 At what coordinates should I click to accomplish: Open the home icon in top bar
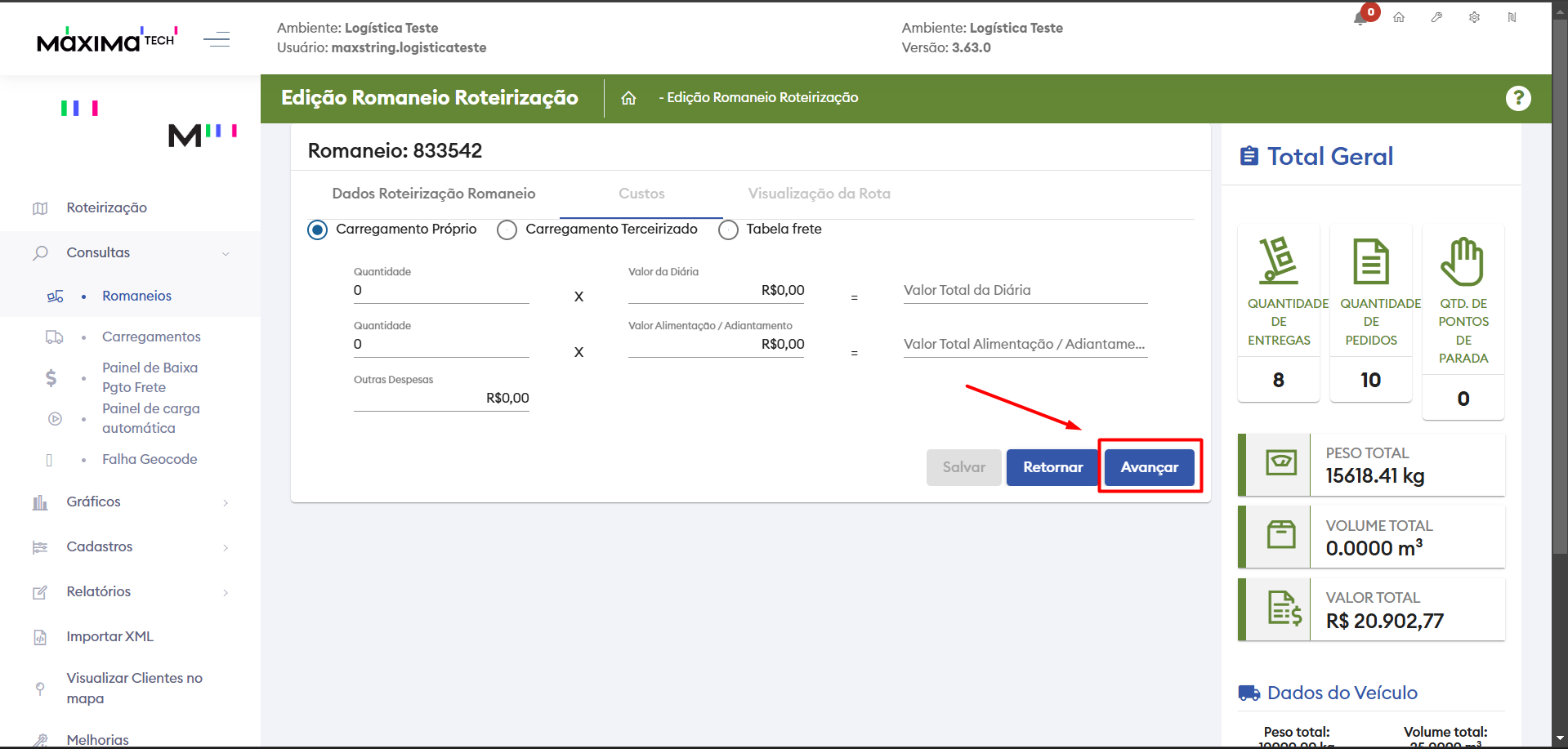pyautogui.click(x=1399, y=17)
